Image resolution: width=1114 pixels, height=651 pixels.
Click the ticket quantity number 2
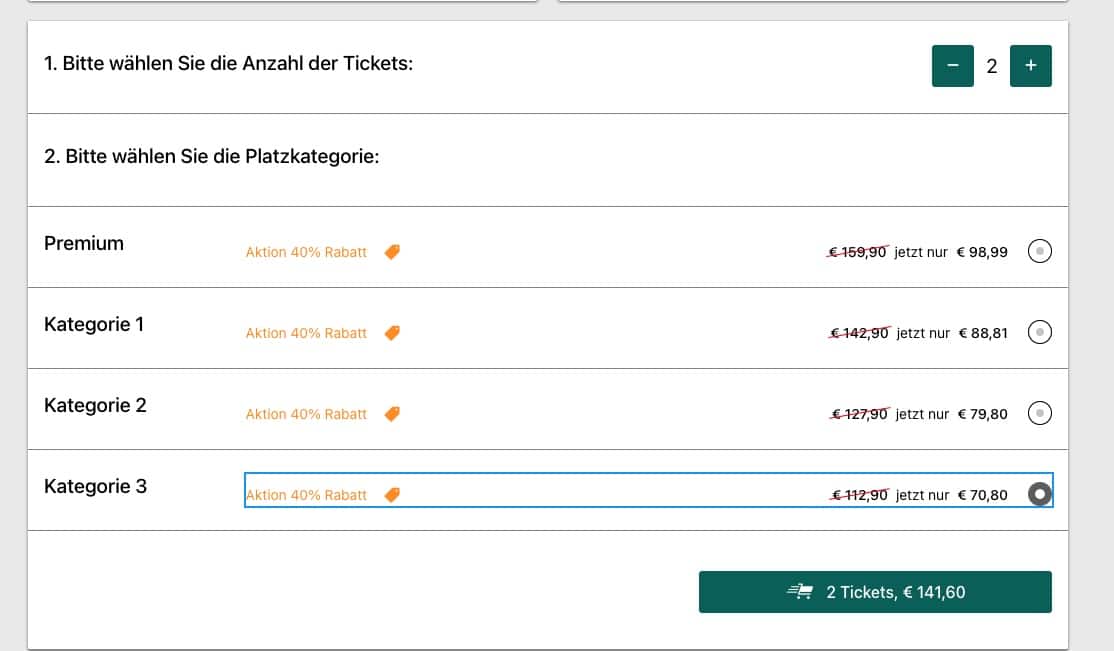[991, 66]
